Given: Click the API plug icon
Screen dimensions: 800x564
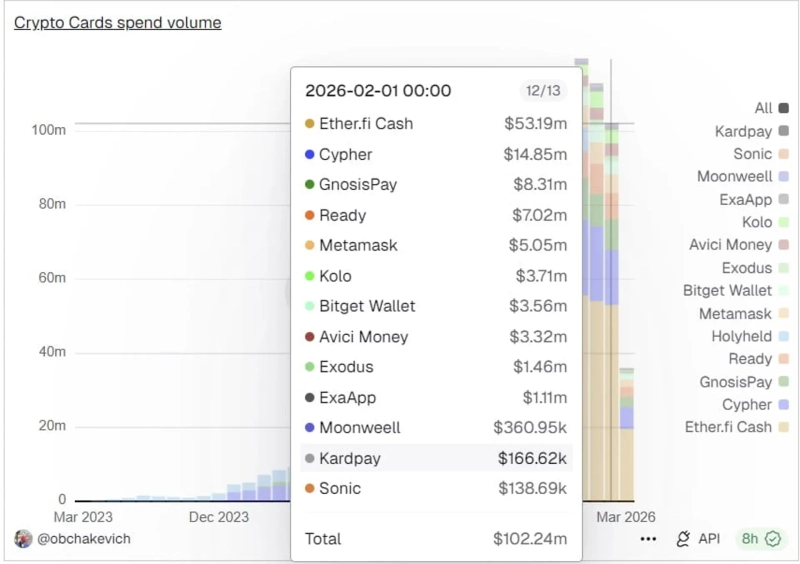Looking at the screenshot, I should [684, 539].
